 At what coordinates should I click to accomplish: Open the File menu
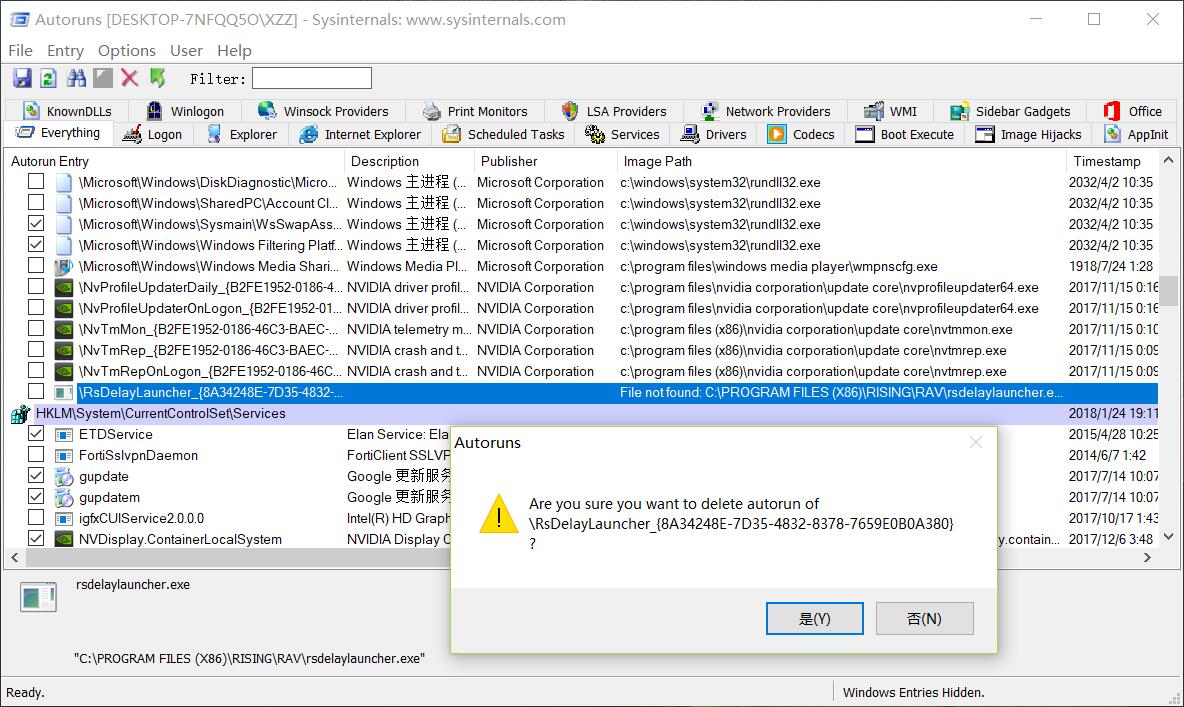click(x=20, y=51)
